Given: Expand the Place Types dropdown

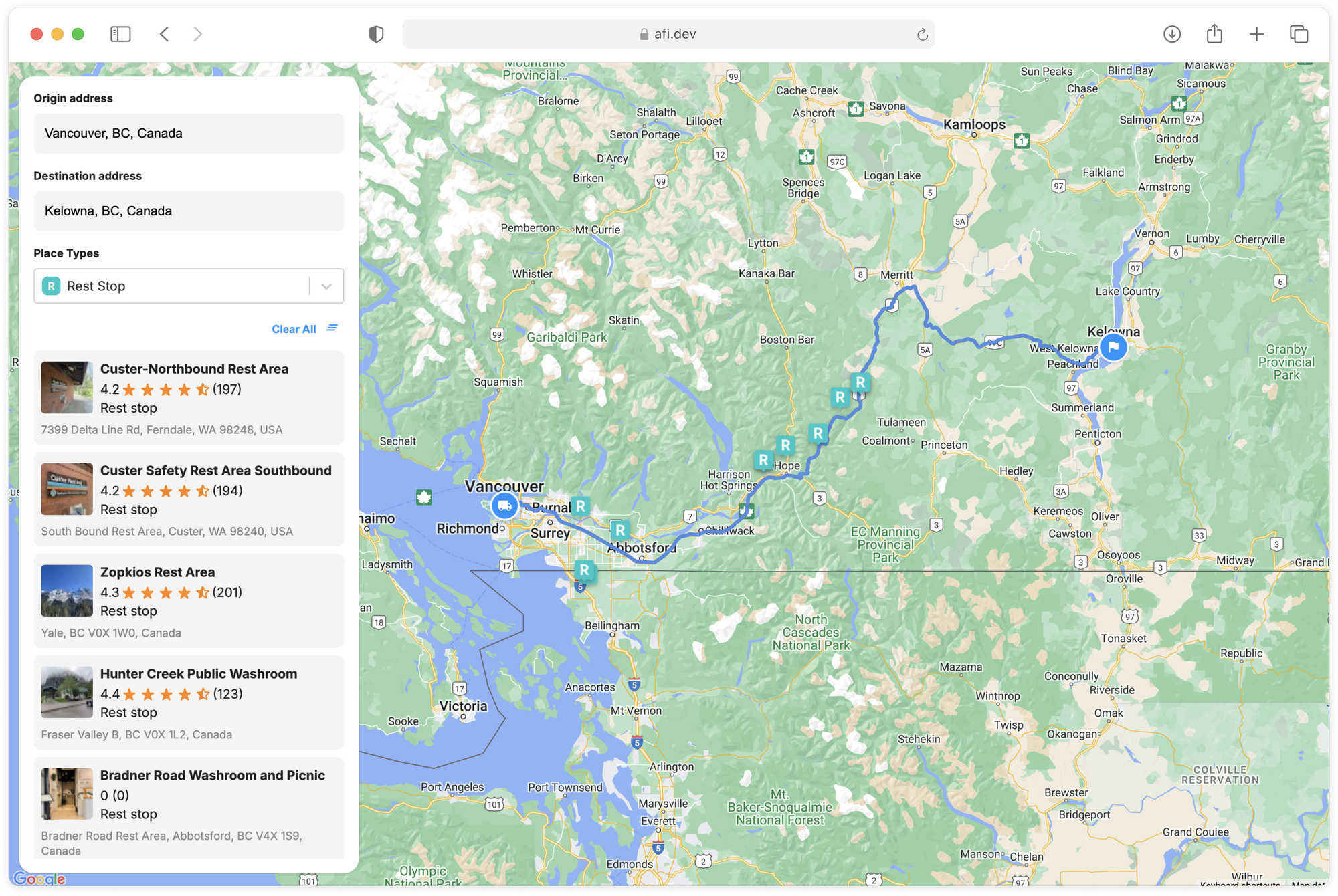Looking at the screenshot, I should coord(327,286).
